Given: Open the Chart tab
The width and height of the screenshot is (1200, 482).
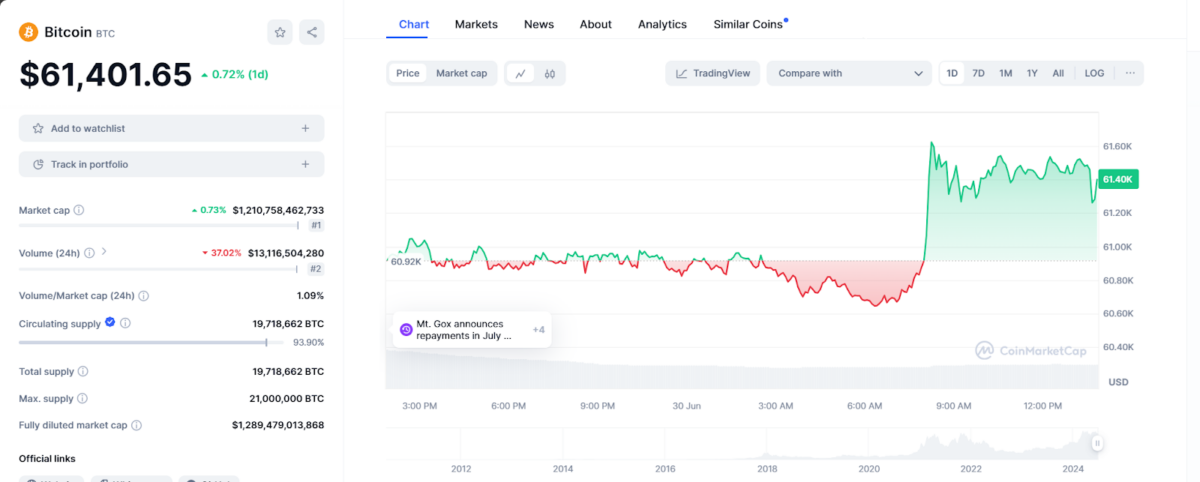Looking at the screenshot, I should pyautogui.click(x=413, y=24).
